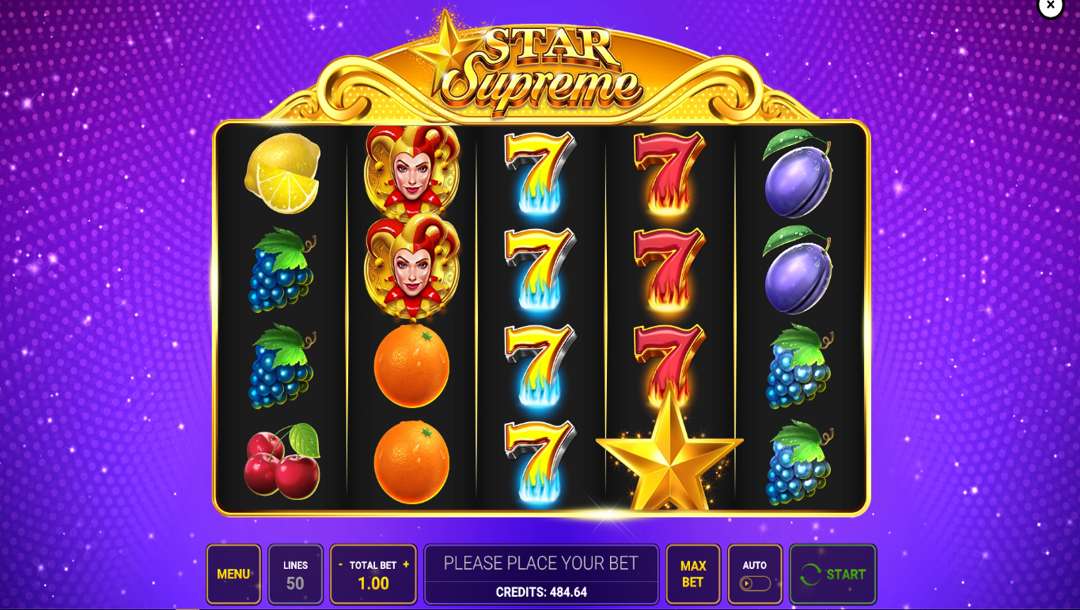The height and width of the screenshot is (610, 1080).
Task: Click the top plum symbol on fifth reel
Action: pyautogui.click(x=798, y=173)
